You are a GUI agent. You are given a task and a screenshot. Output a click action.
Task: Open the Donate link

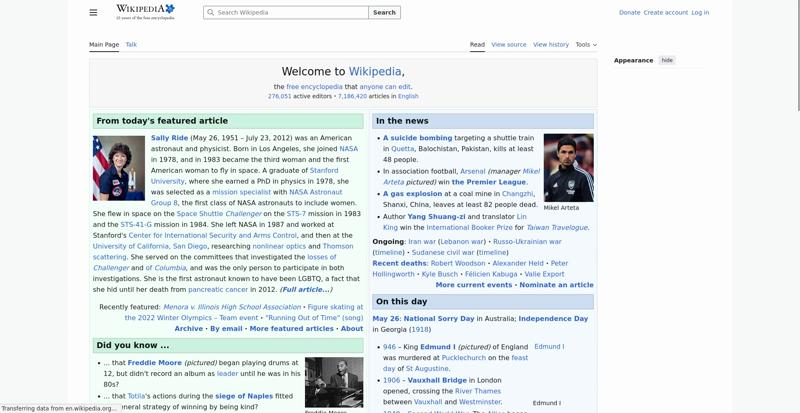point(629,13)
